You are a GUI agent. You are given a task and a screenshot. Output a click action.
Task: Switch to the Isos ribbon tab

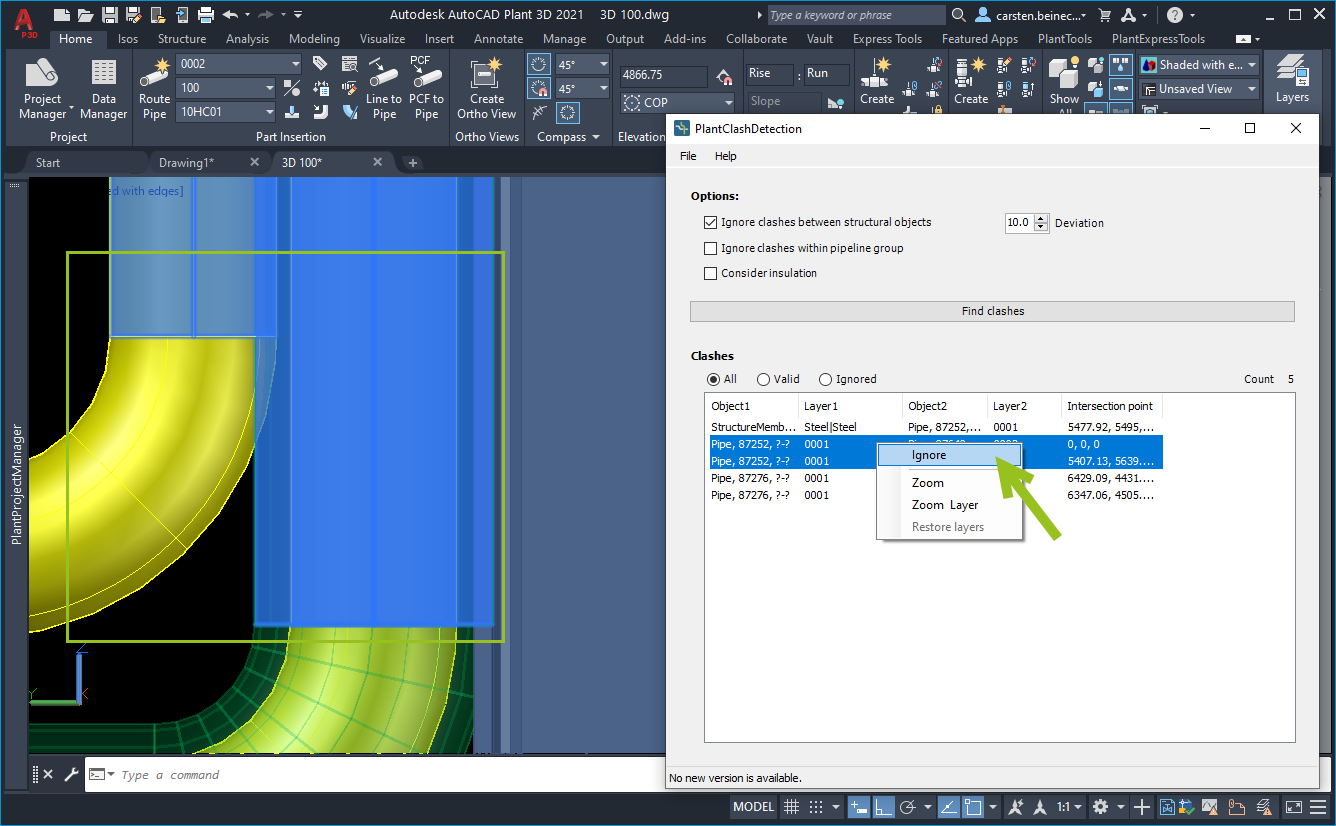point(128,39)
